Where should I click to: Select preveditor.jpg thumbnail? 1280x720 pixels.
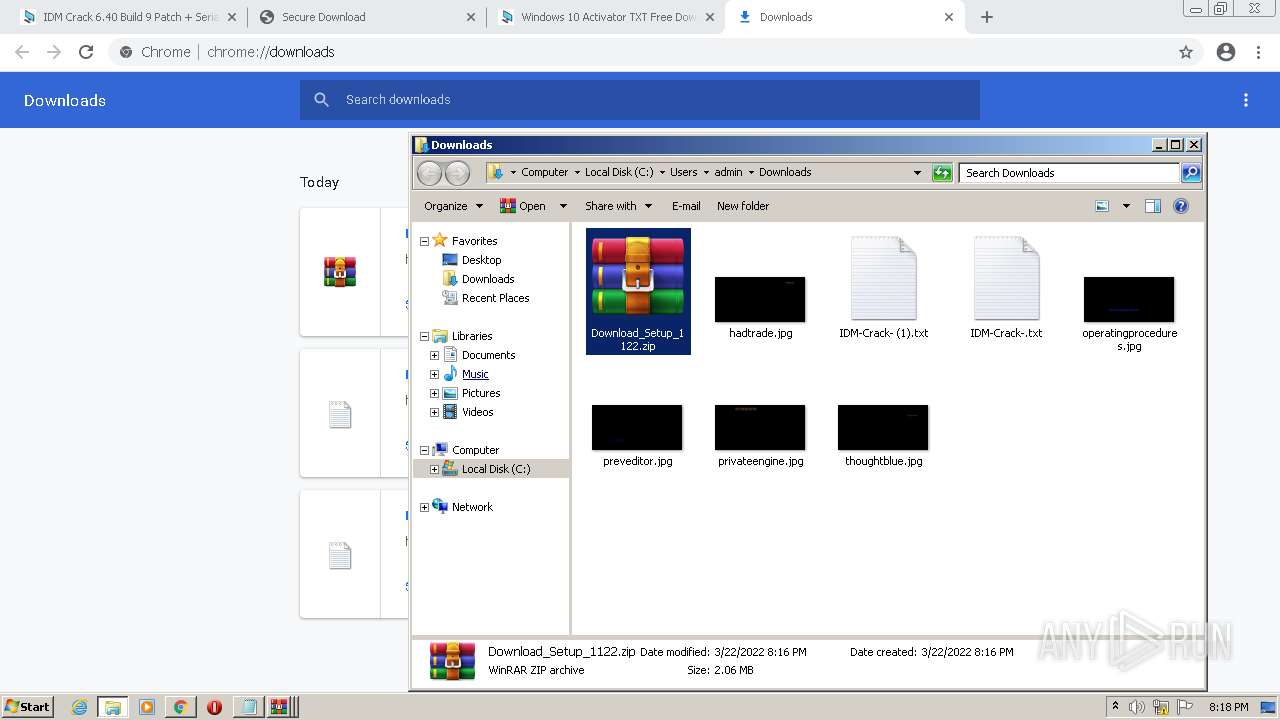pyautogui.click(x=637, y=435)
